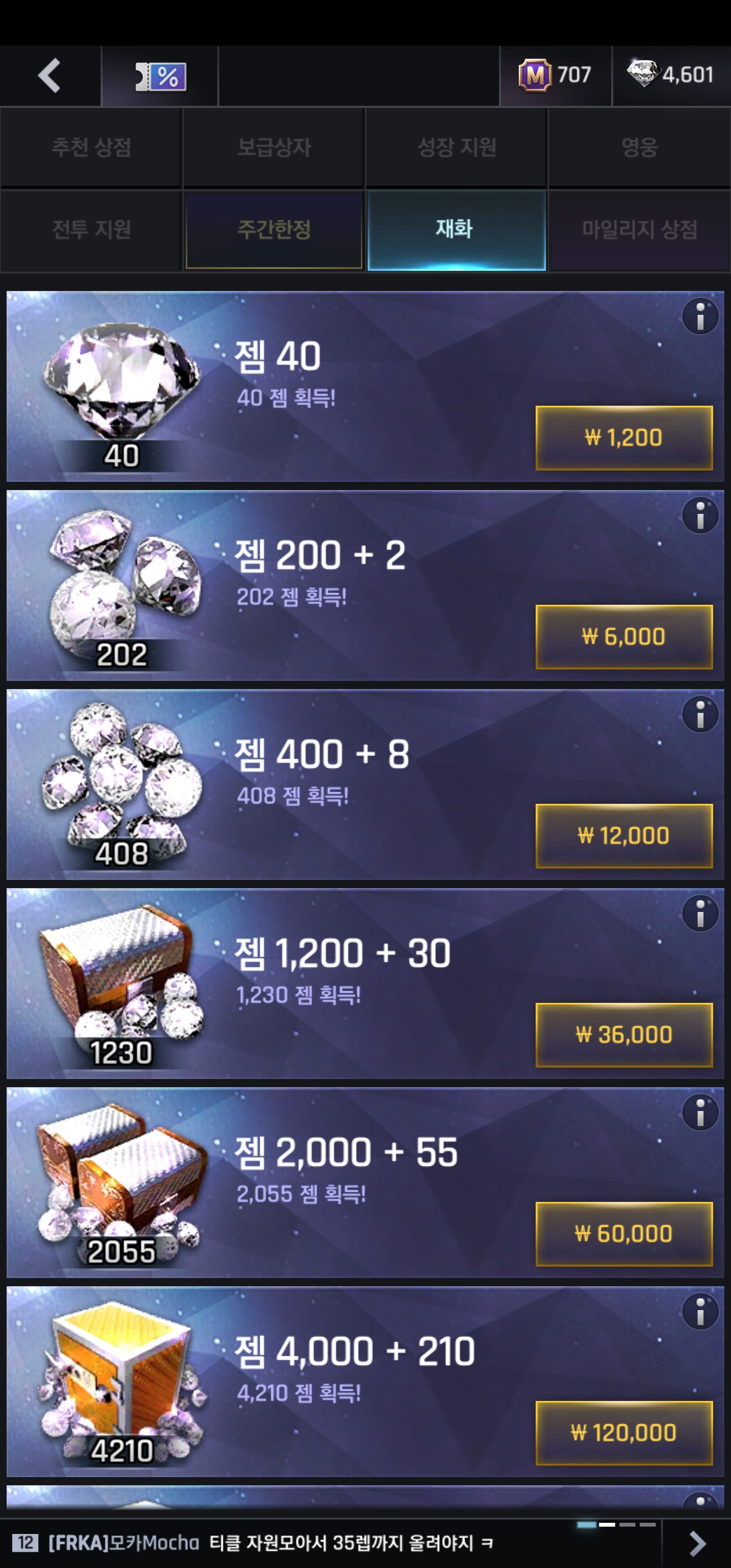This screenshot has width=731, height=1568.
Task: Switch to the 주간한정 tab
Action: pos(274,230)
